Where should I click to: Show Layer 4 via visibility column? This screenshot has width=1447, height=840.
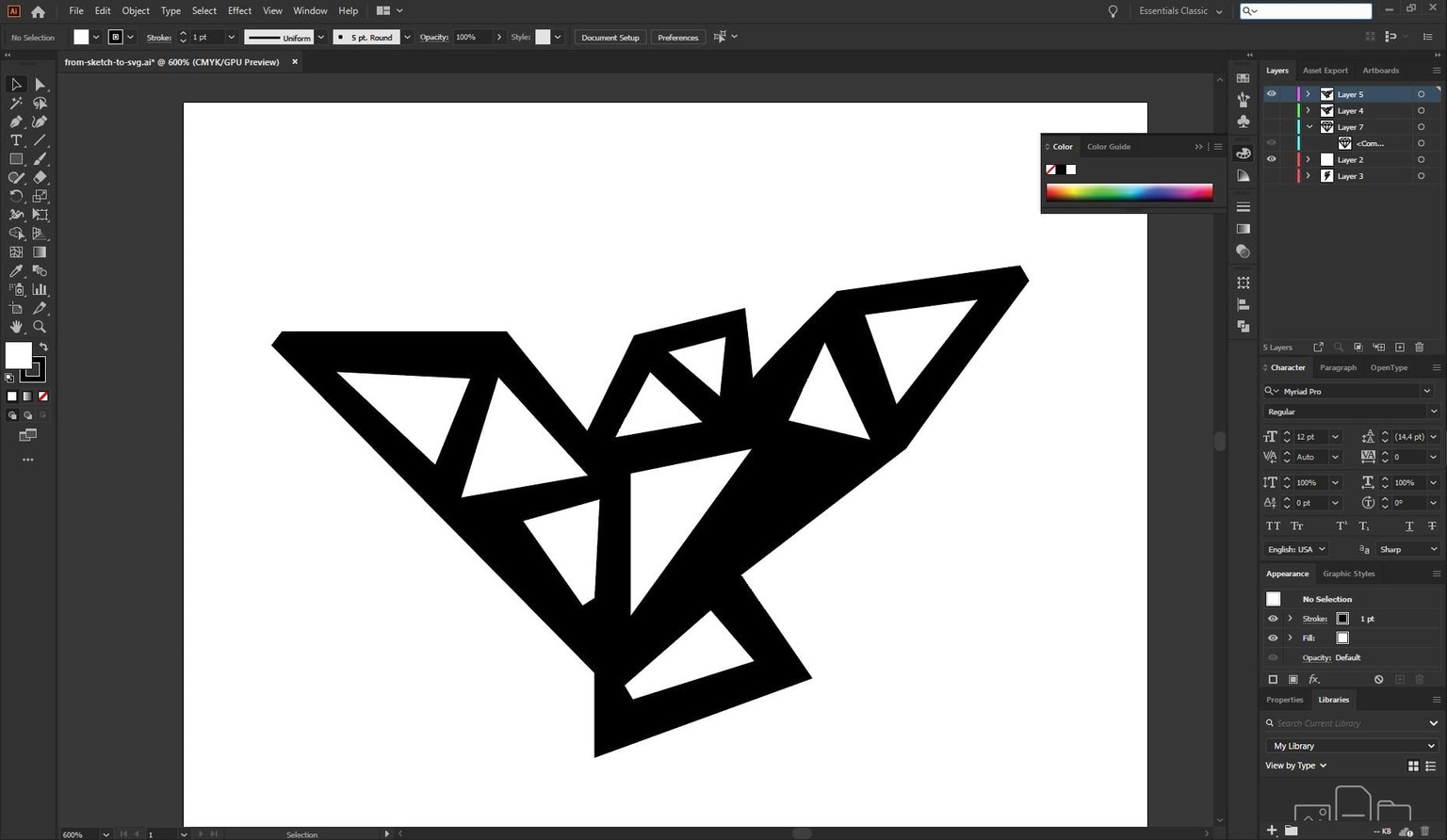[1272, 111]
